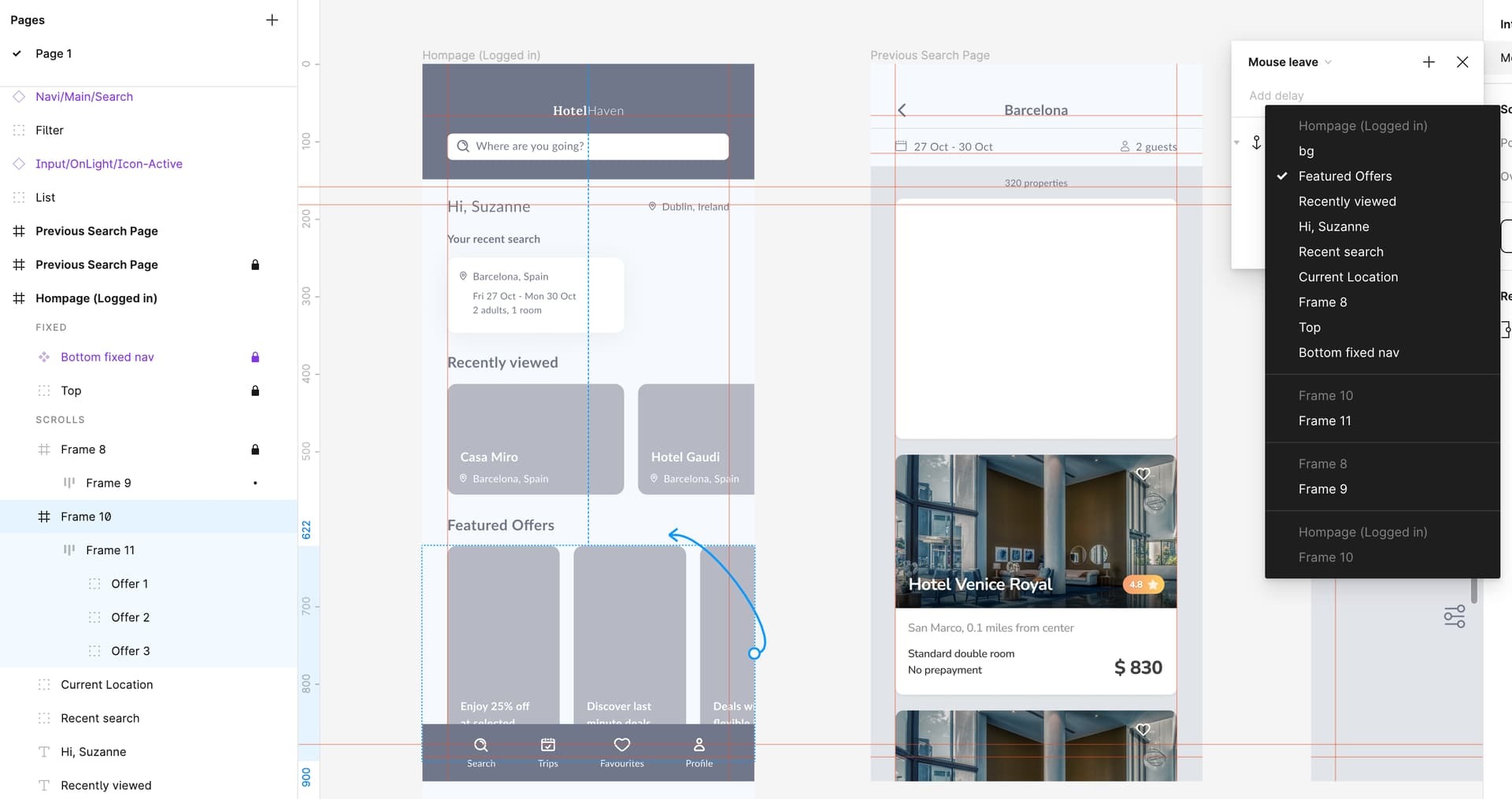Click the Dublin, Ireland location pin
The height and width of the screenshot is (799, 1512).
[x=652, y=206]
